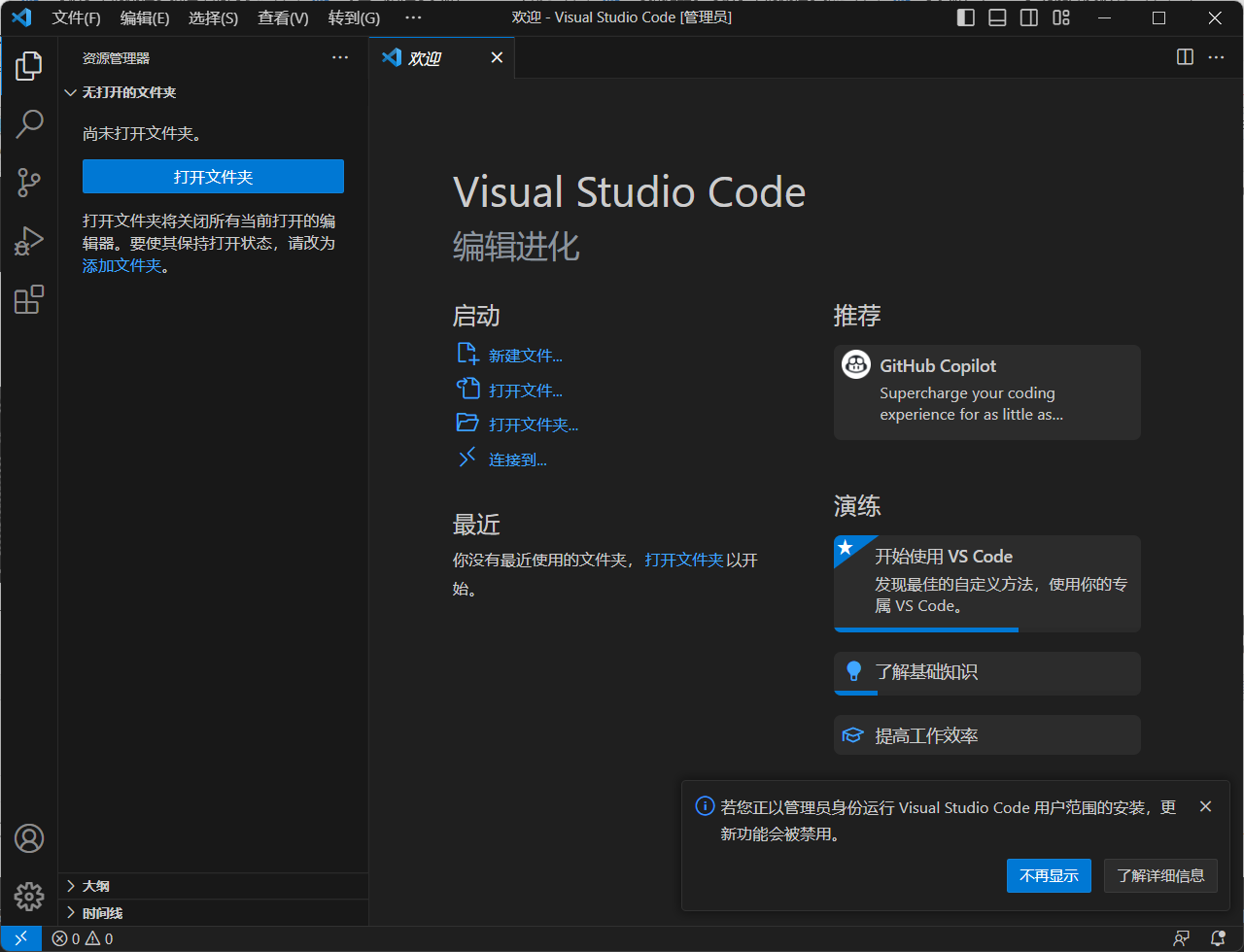Open the Source Control view

tap(29, 183)
